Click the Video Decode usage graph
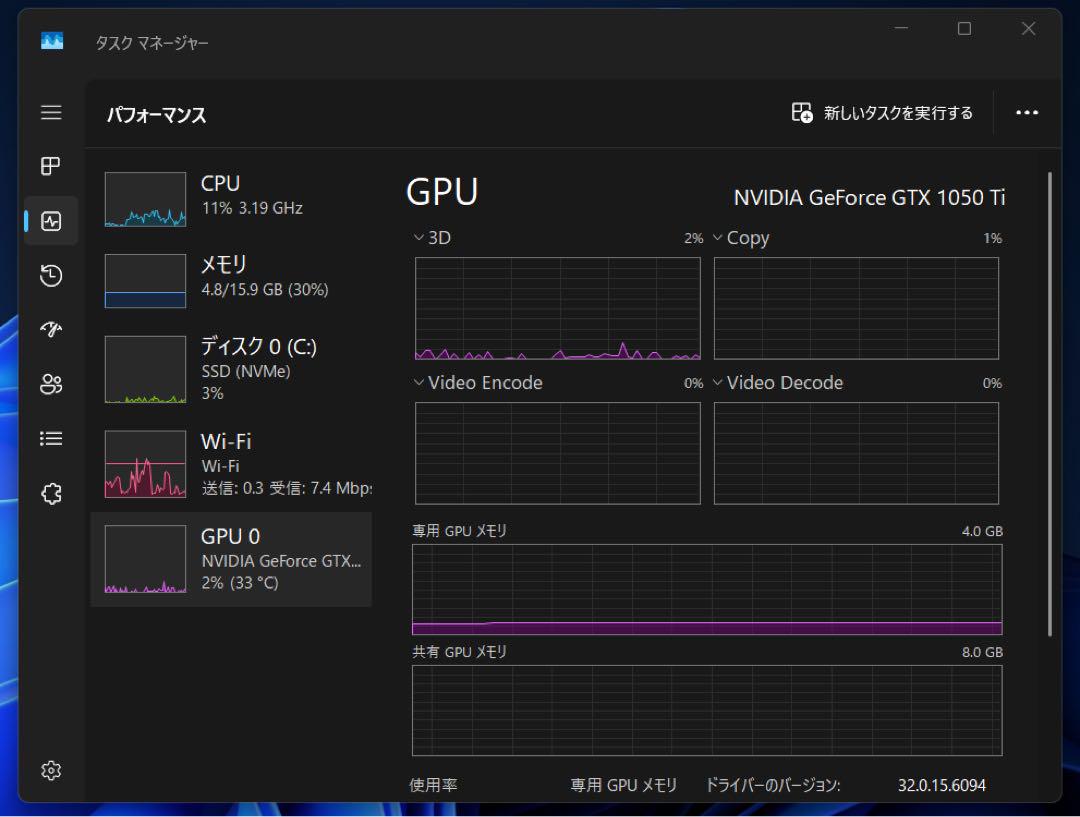1080x817 pixels. pos(856,453)
